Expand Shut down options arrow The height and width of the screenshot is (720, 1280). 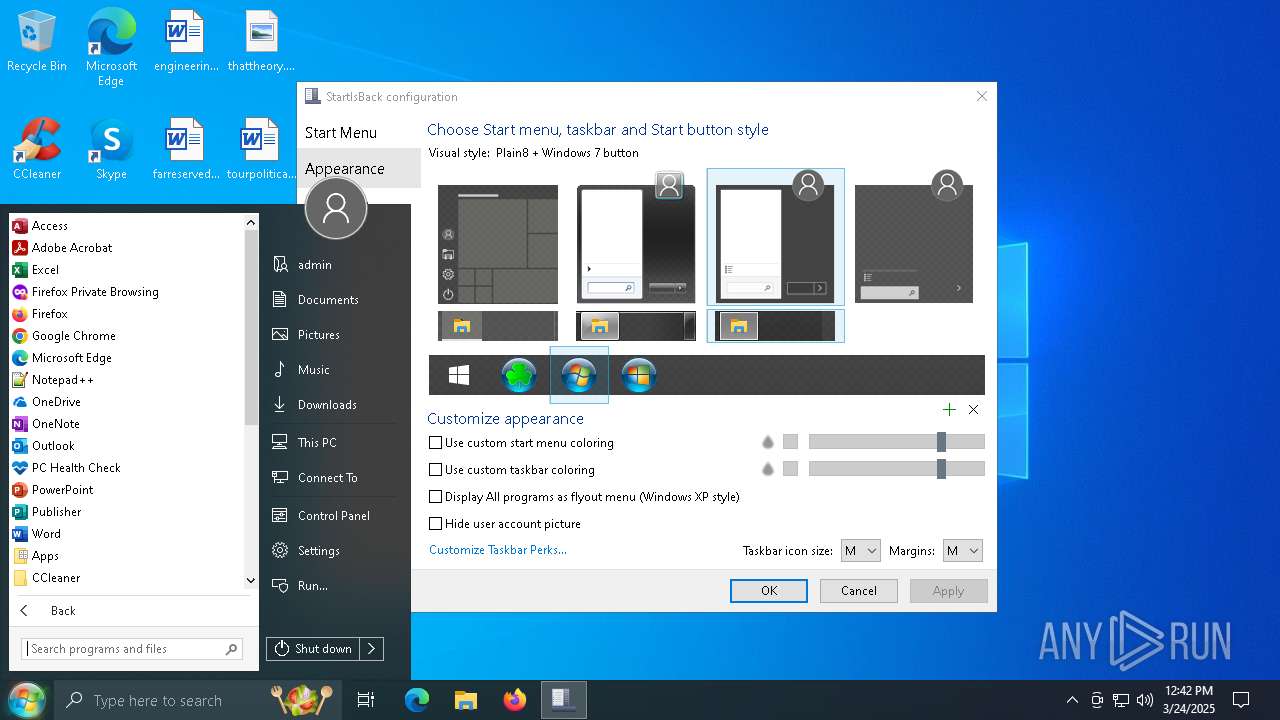(371, 649)
